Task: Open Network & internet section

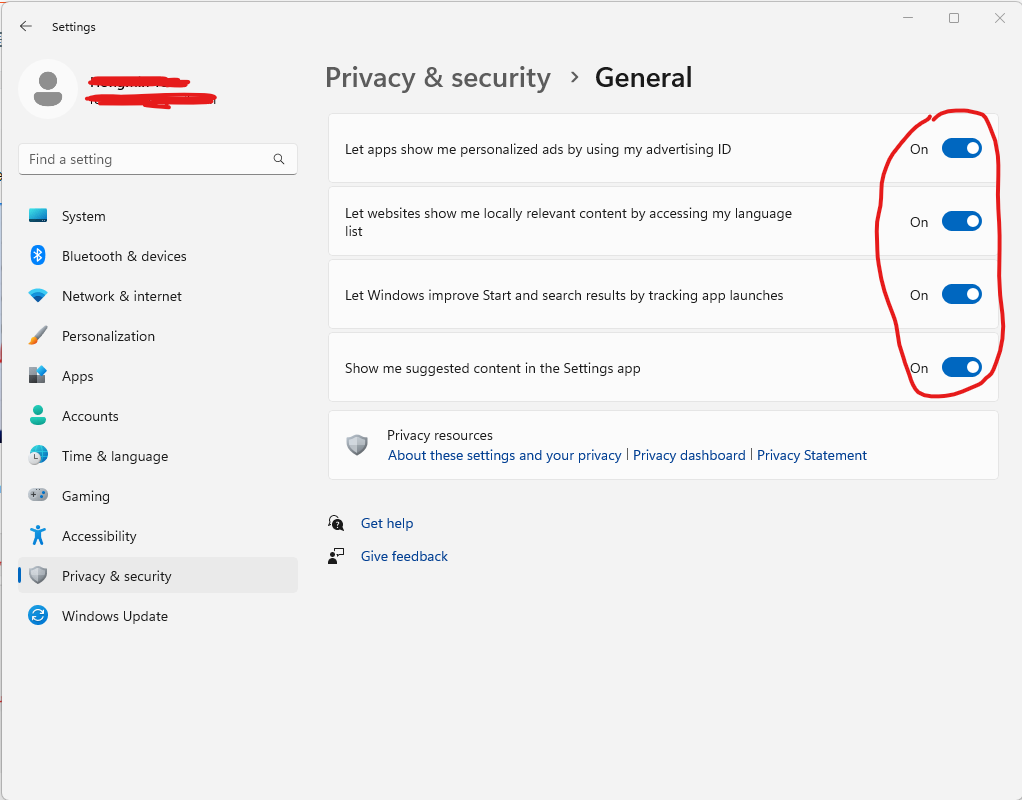Action: (158, 295)
